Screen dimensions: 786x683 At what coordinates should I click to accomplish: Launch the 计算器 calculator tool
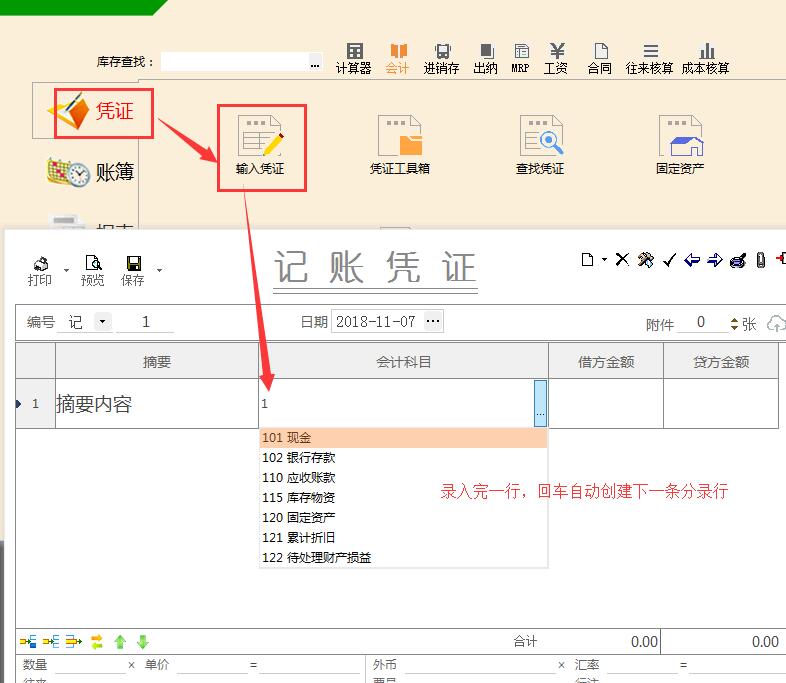(353, 58)
